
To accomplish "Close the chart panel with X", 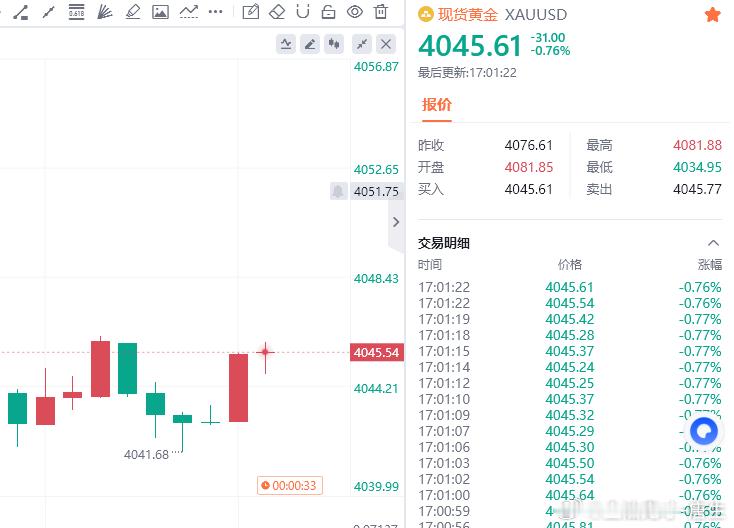I will point(386,44).
